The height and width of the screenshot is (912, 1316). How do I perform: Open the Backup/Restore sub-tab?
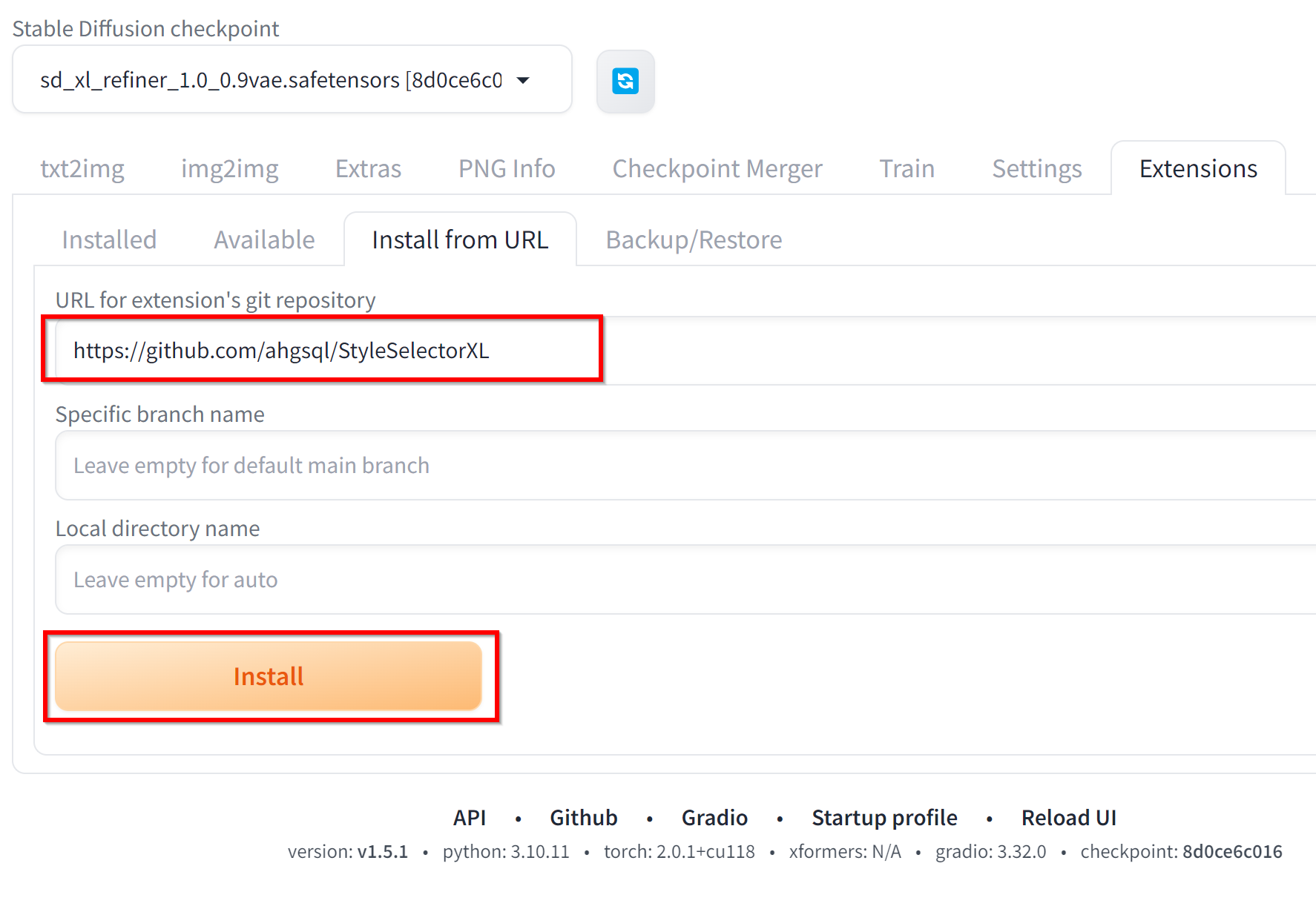tap(694, 240)
